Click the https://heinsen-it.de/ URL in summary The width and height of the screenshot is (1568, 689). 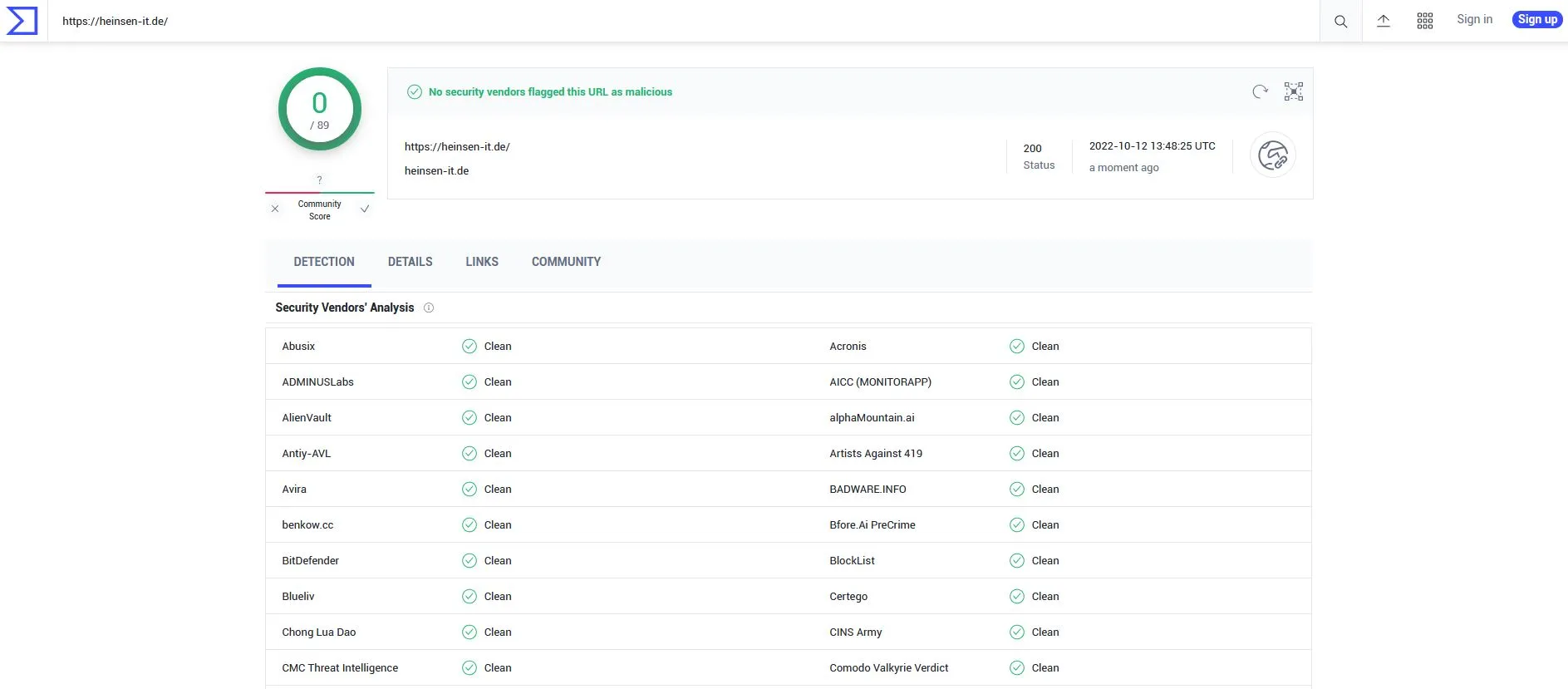pyautogui.click(x=457, y=147)
